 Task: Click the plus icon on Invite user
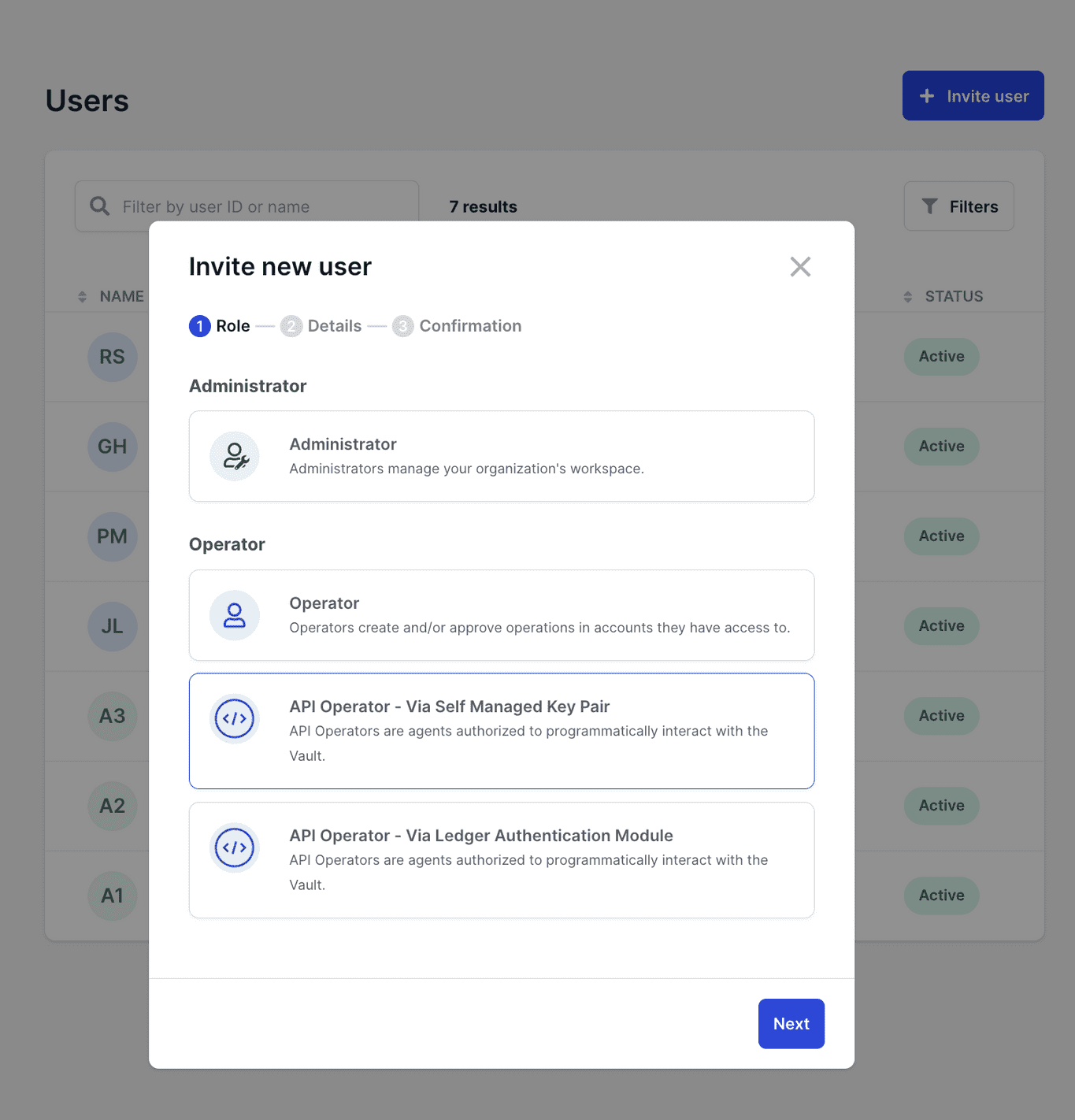pos(927,95)
